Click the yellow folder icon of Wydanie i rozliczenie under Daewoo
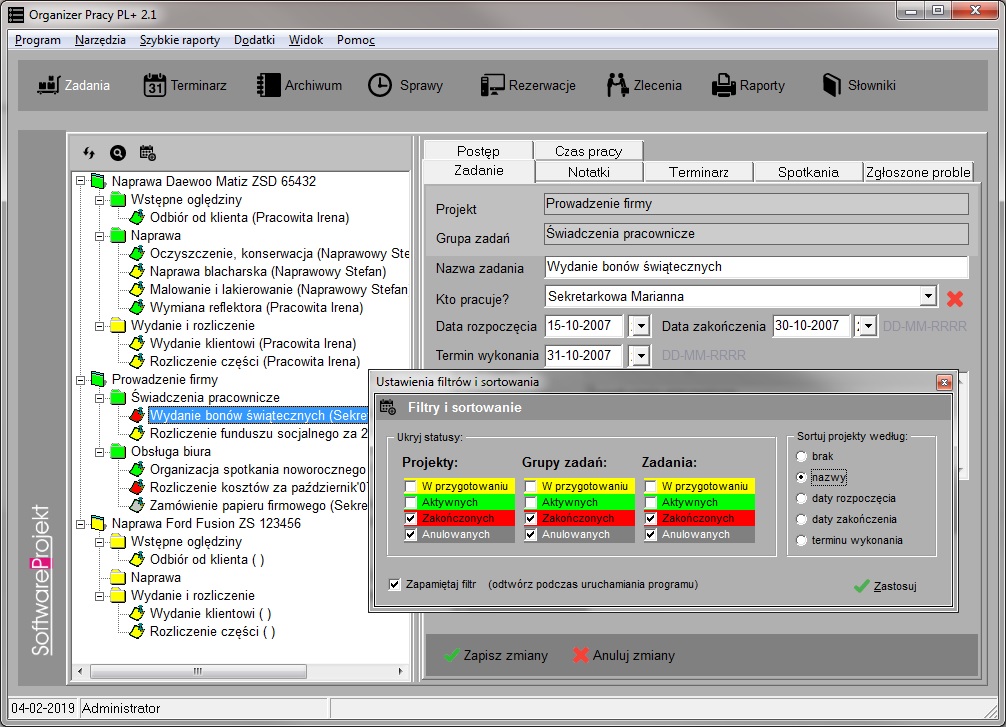This screenshot has width=1006, height=727. tap(117, 325)
